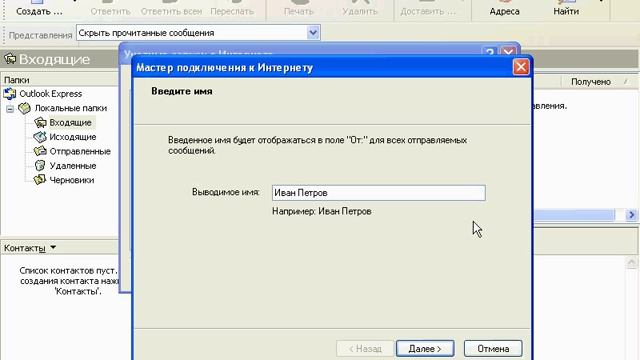Click the Ответить toolbar button
This screenshot has width=640, height=360.
click(111, 8)
